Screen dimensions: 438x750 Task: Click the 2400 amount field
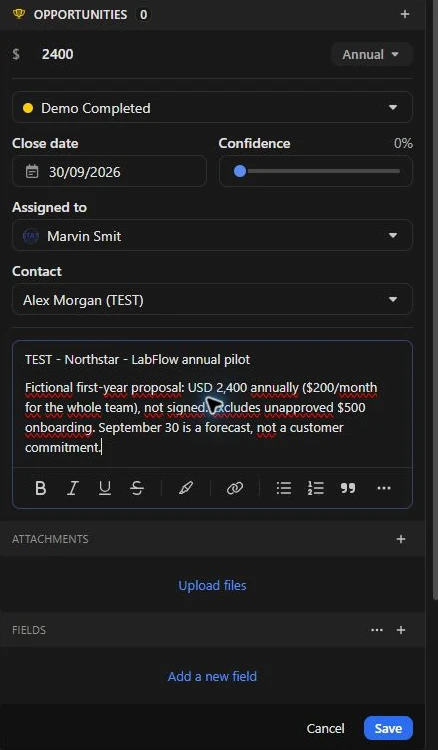pyautogui.click(x=57, y=54)
